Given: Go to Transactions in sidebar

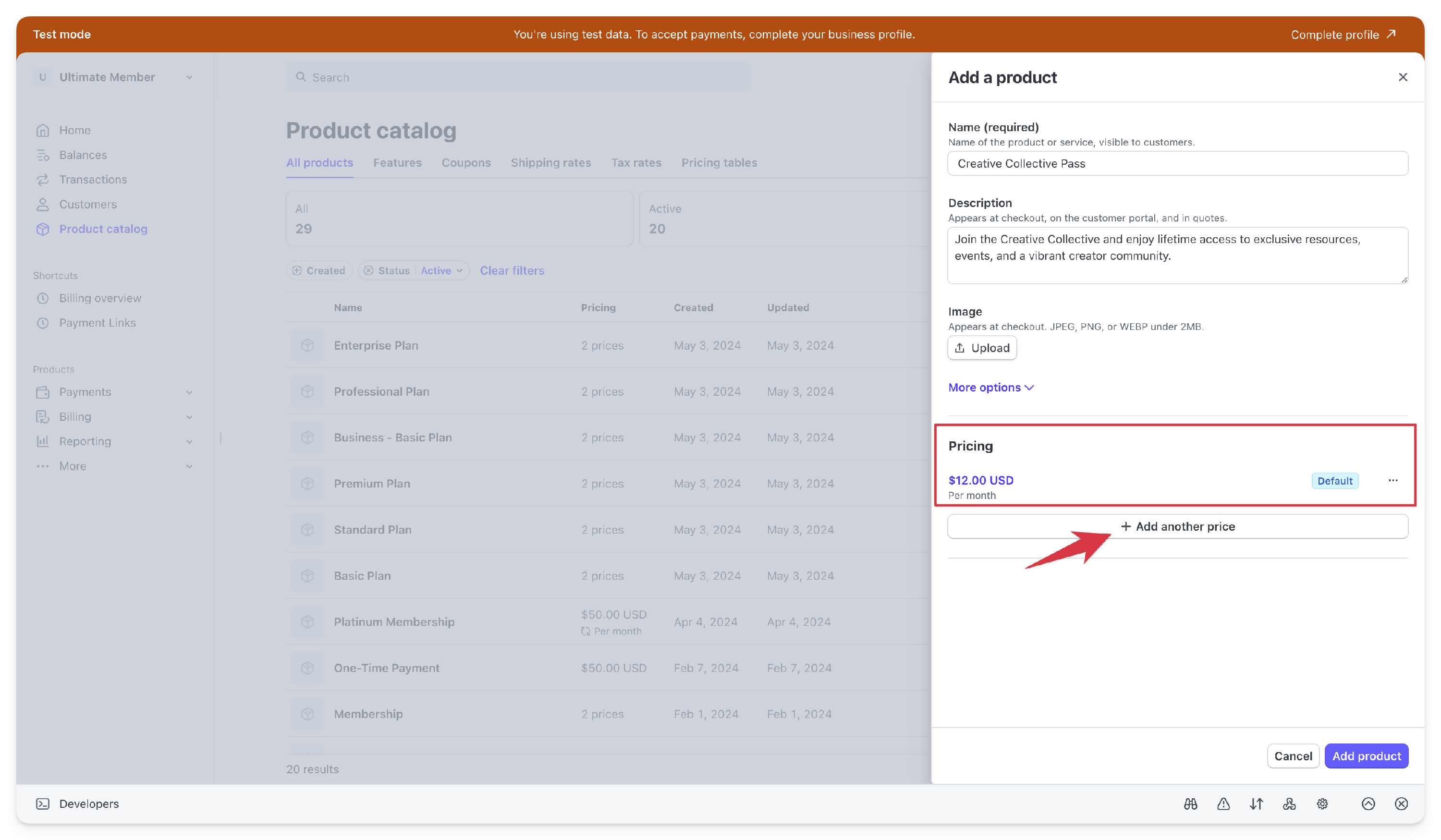Looking at the screenshot, I should click(93, 180).
